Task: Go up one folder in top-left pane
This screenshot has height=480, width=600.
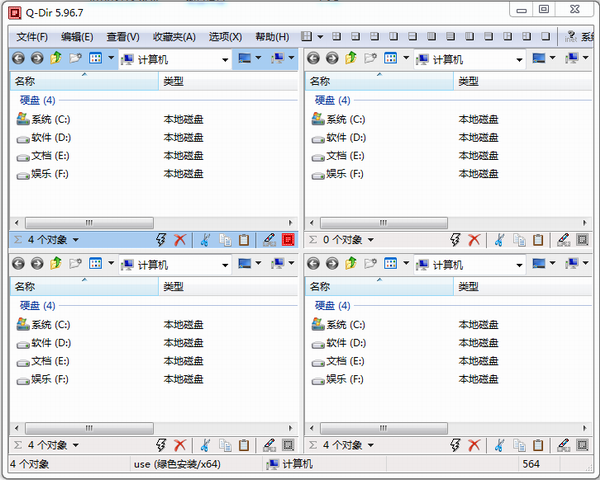Action: 56,58
